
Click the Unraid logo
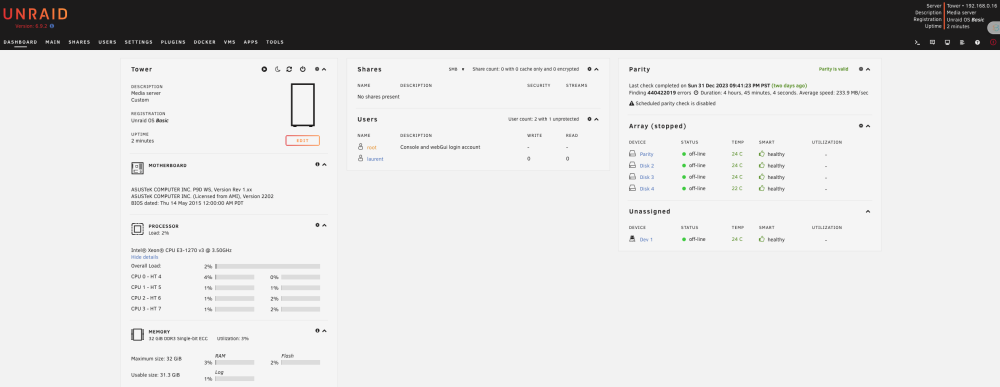click(x=35, y=14)
